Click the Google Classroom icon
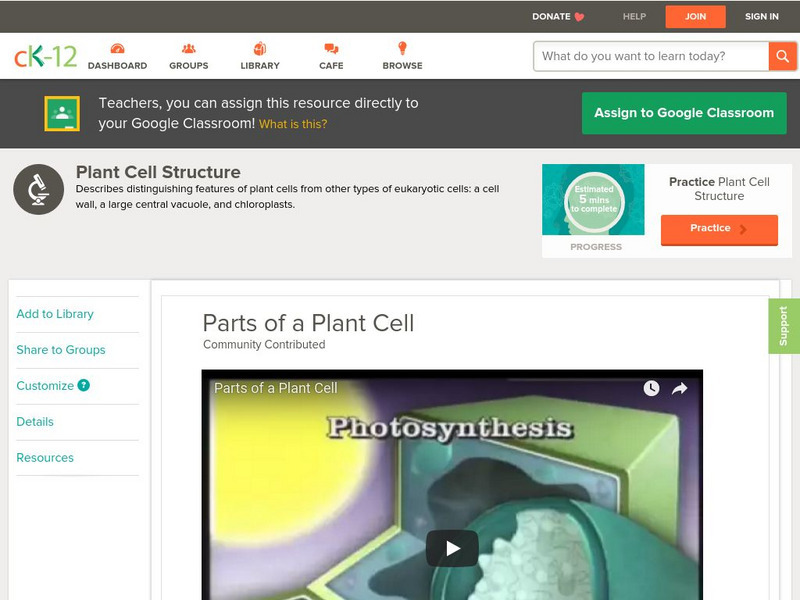The height and width of the screenshot is (600, 800). tap(62, 113)
